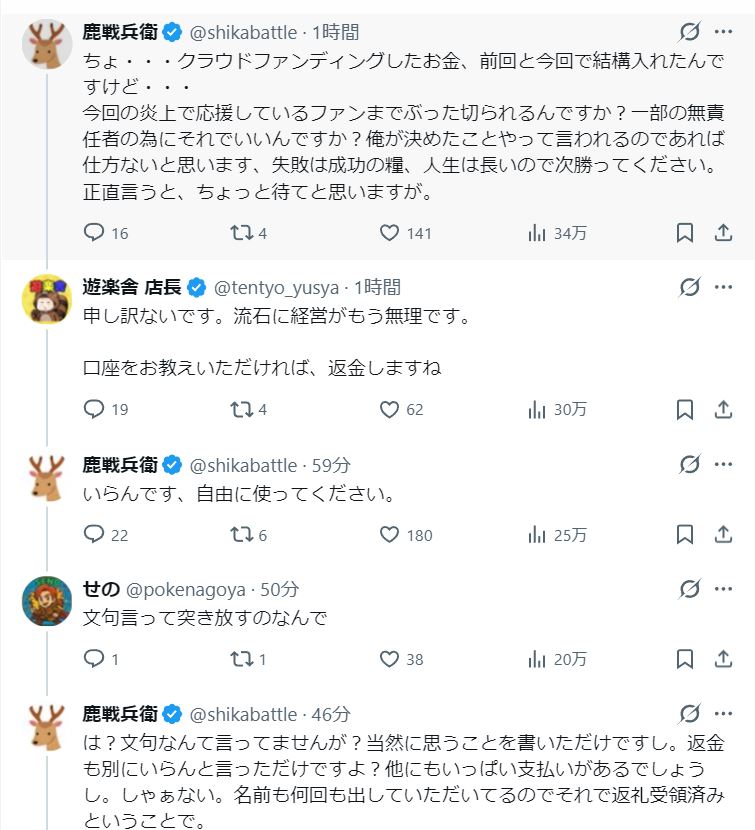The width and height of the screenshot is (755, 830).
Task: Reply to せの's tweet with 1 reply
Action: pos(94,659)
